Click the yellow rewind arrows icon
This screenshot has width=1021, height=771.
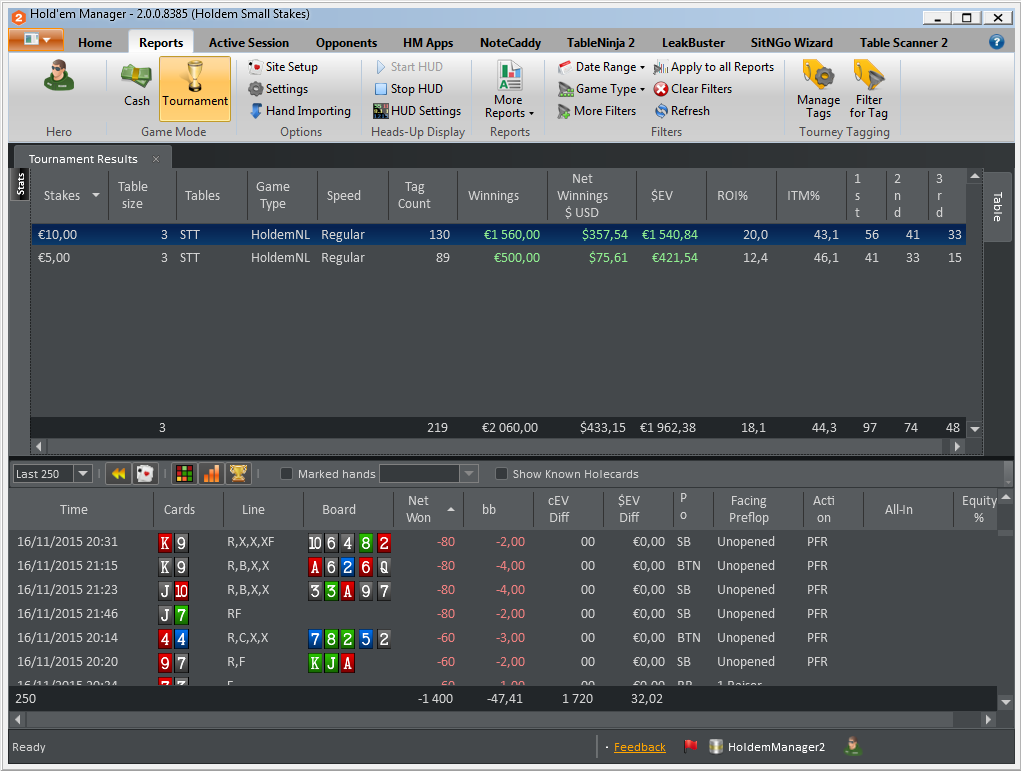coord(118,474)
